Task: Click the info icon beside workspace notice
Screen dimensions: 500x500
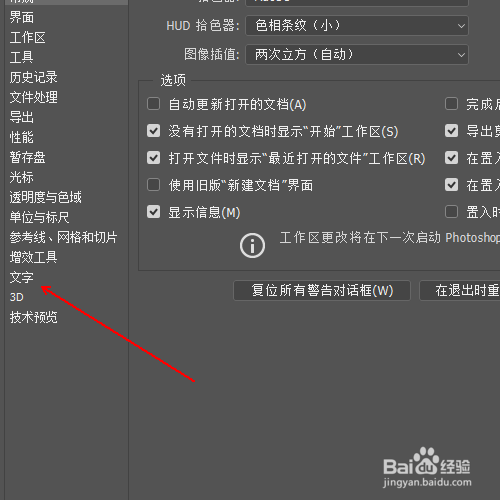Action: [252, 246]
